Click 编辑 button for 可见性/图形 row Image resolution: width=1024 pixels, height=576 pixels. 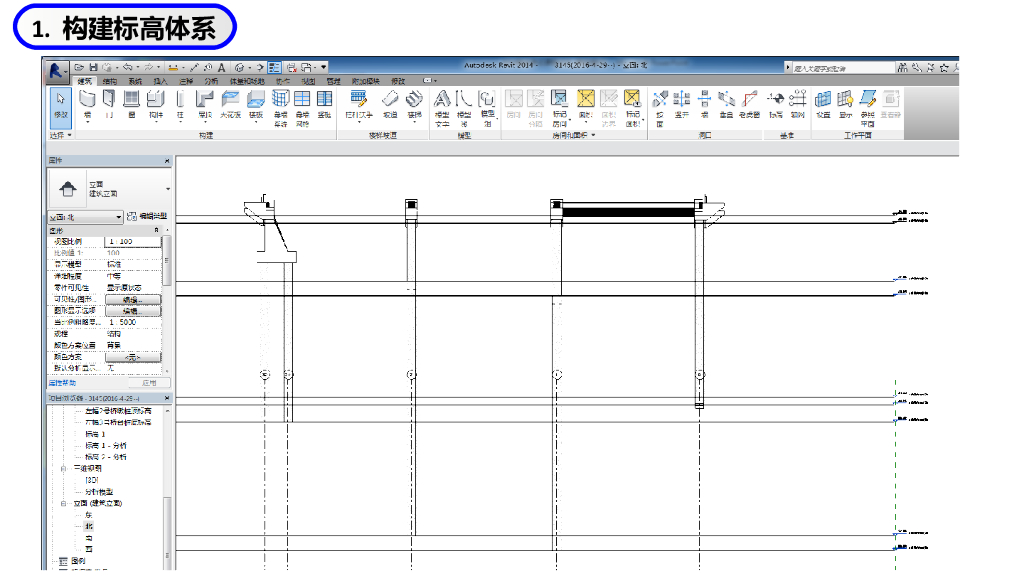133,300
